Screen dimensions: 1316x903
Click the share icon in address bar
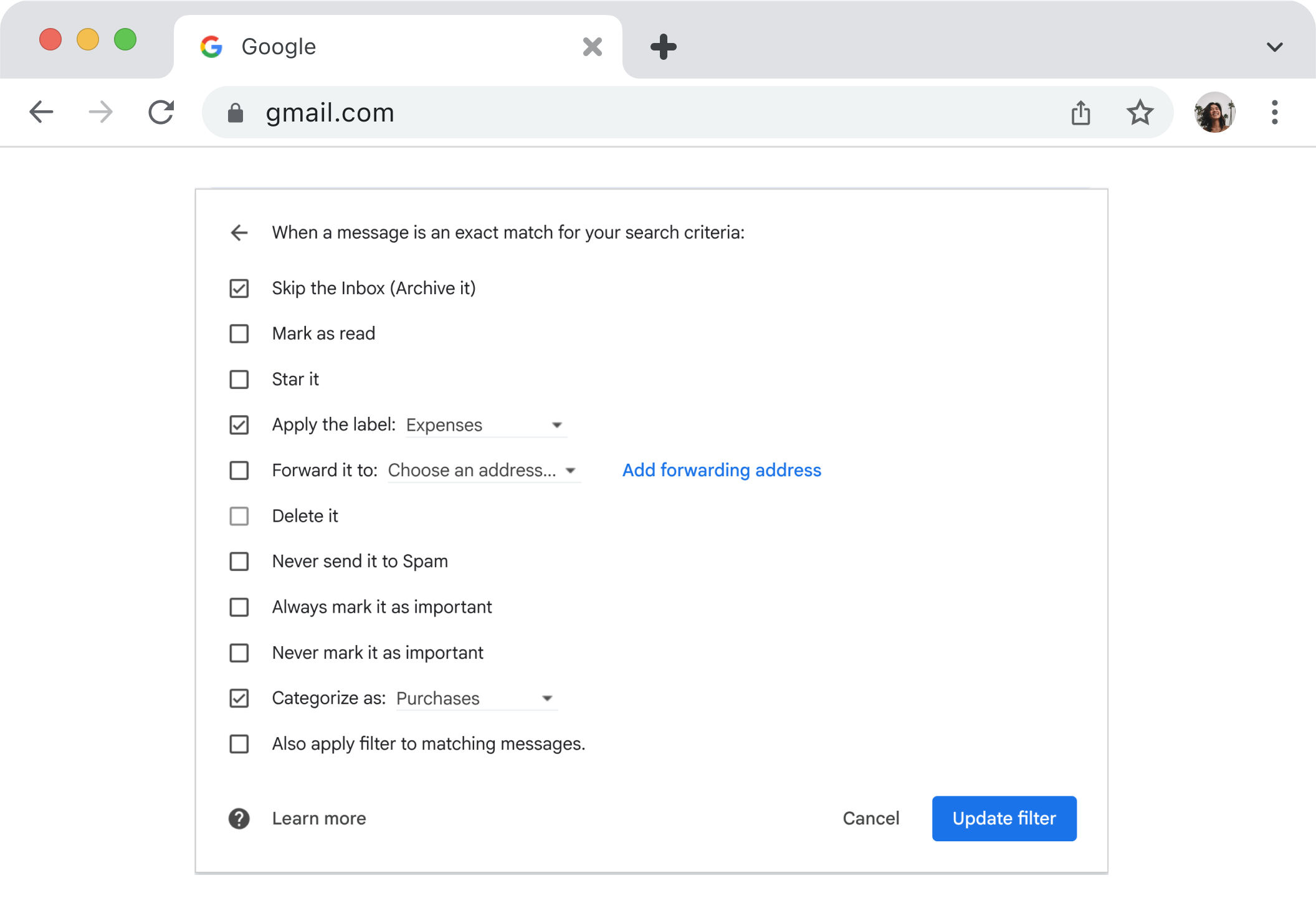point(1080,113)
